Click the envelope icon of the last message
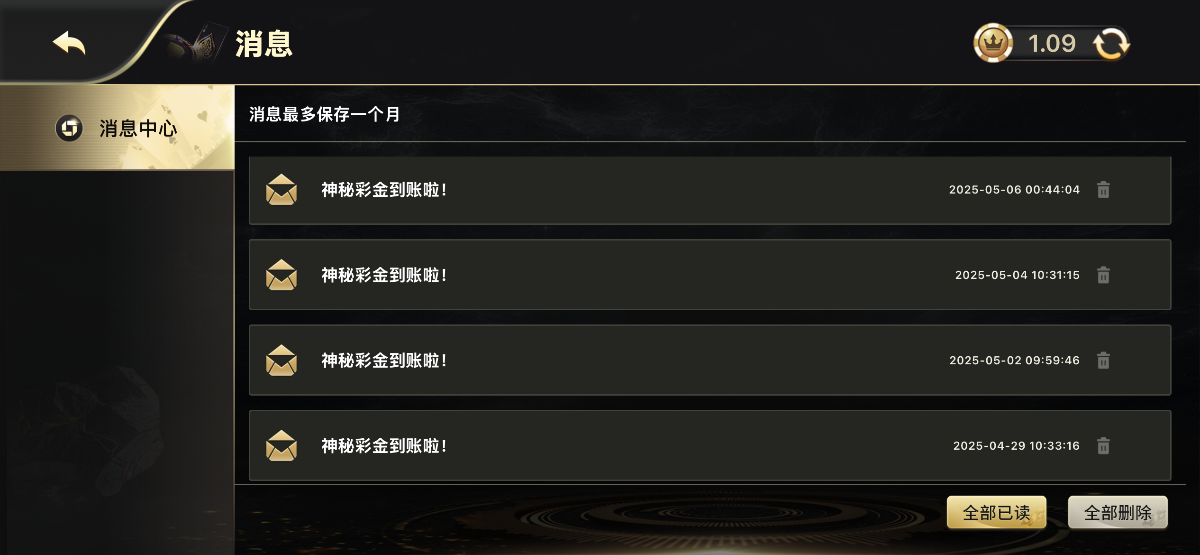The image size is (1200, 555). click(x=282, y=446)
